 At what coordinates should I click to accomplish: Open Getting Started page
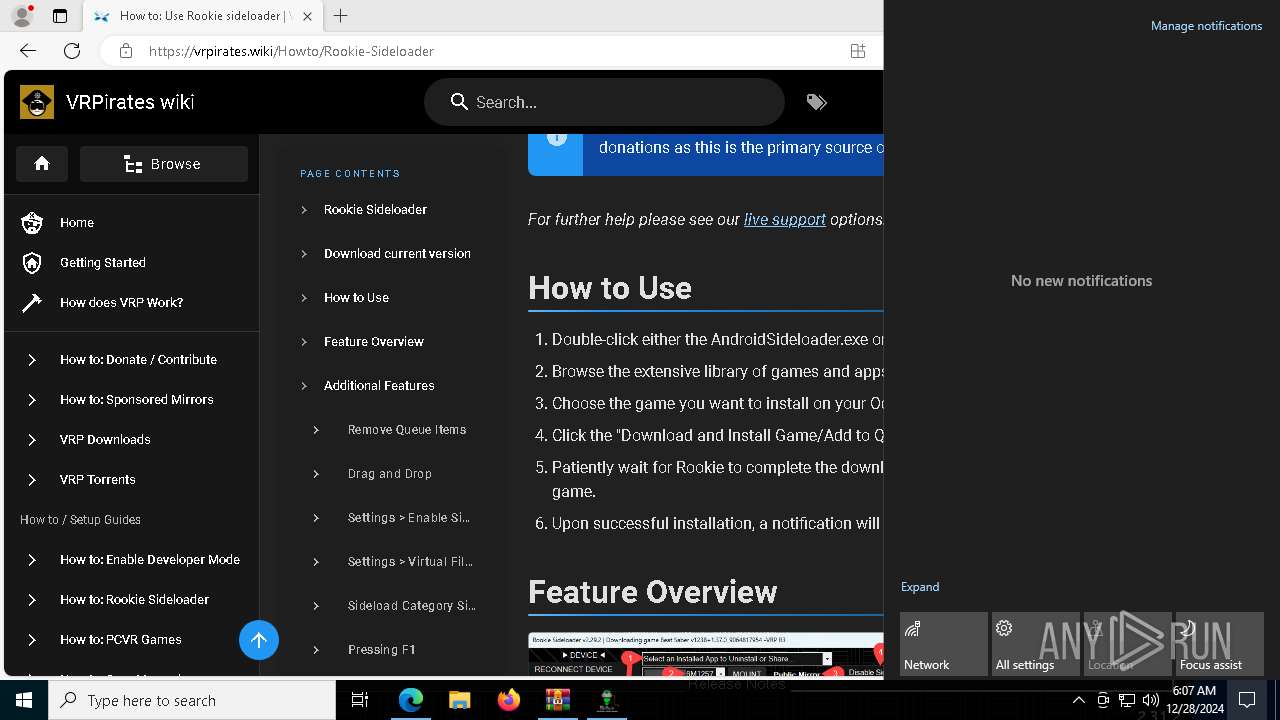pyautogui.click(x=103, y=262)
